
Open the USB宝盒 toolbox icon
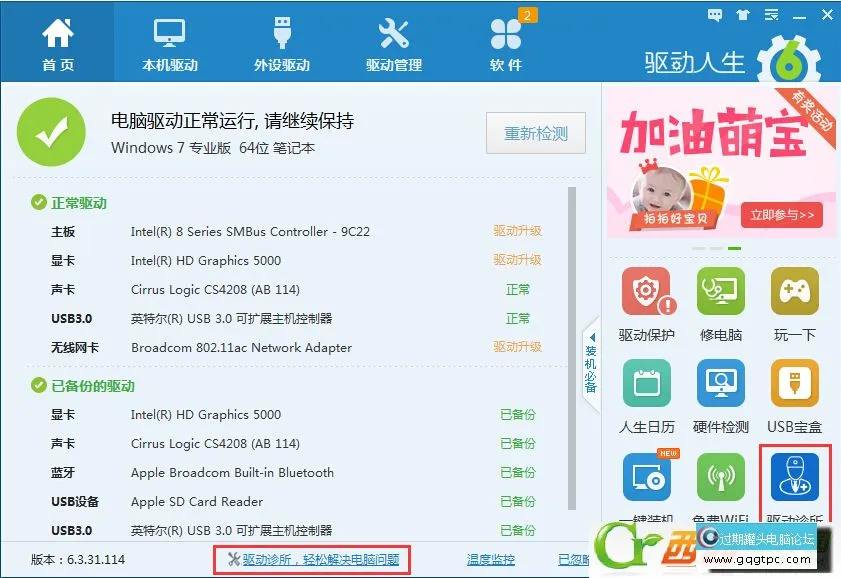click(x=794, y=386)
